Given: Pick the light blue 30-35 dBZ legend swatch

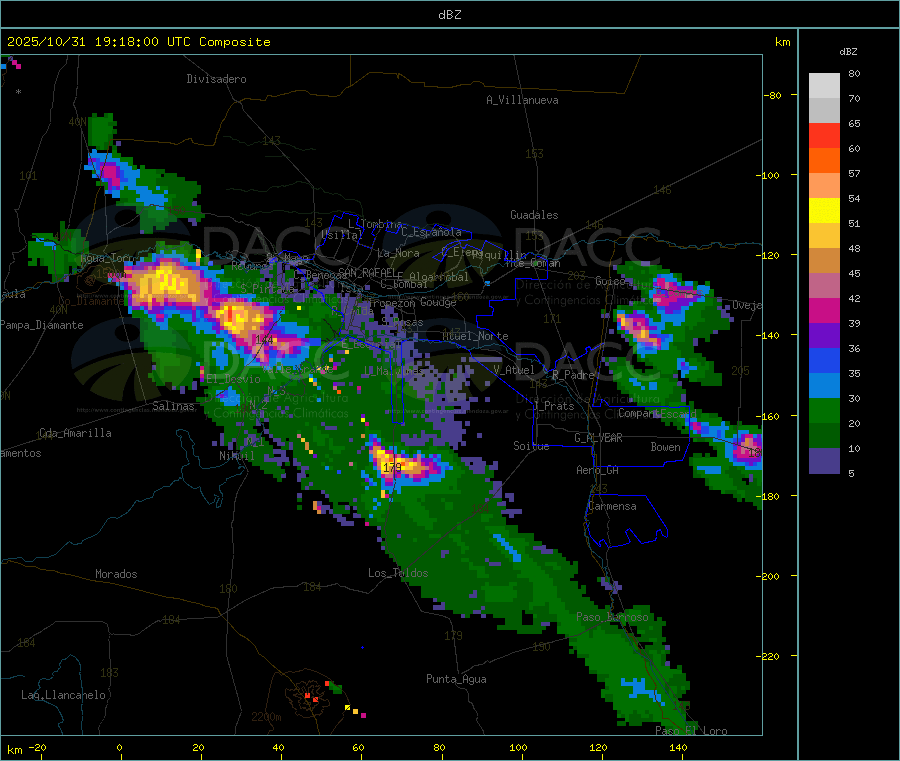Looking at the screenshot, I should 824,386.
